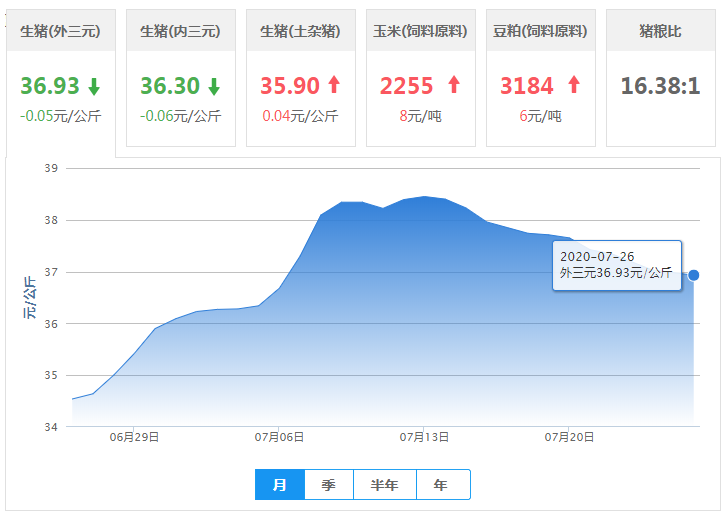This screenshot has width=725, height=516.
Task: Click the 36.93 price value
Action: pos(47,86)
